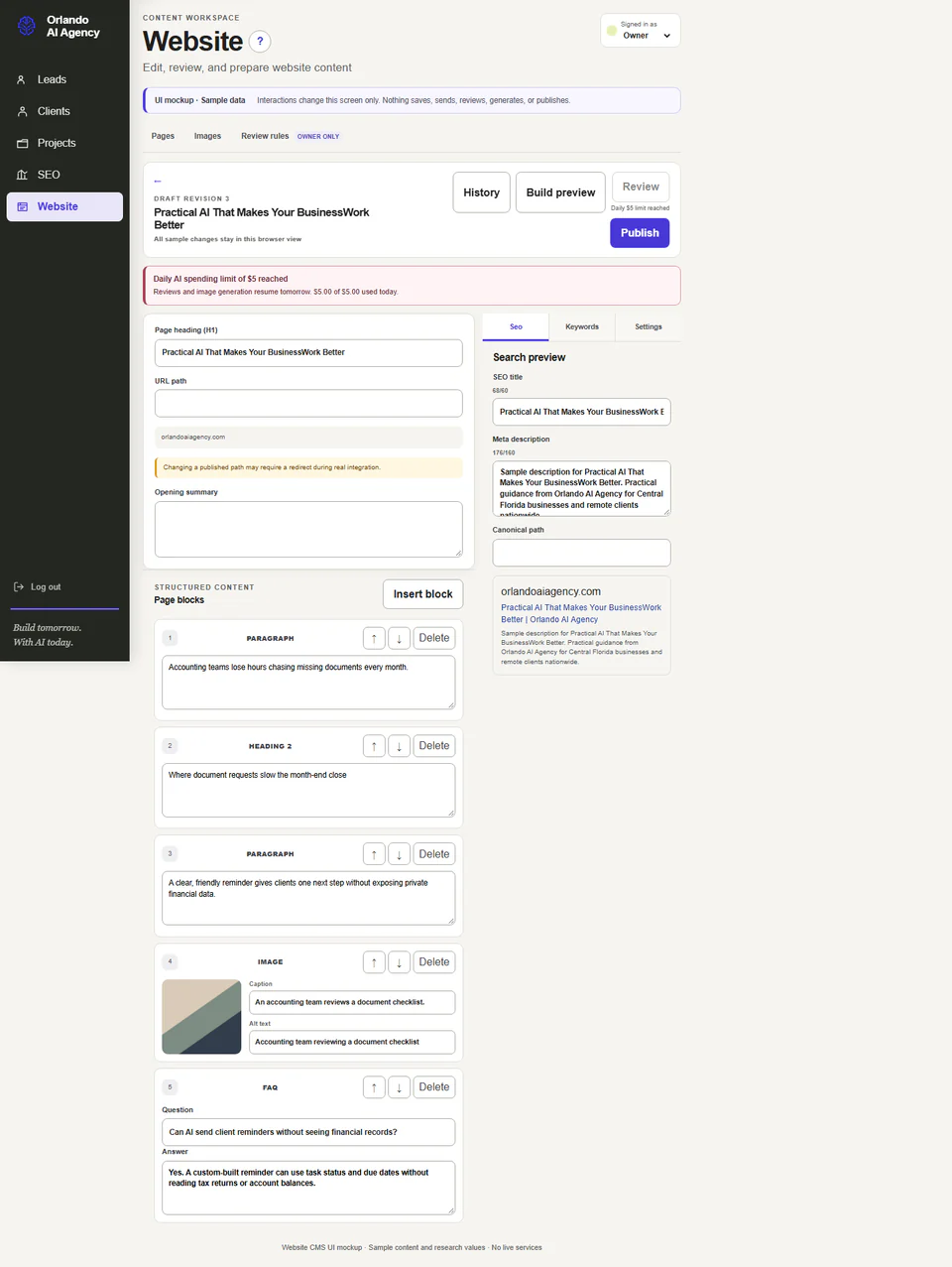
Task: Click the Projects folder icon
Action: (x=22, y=143)
